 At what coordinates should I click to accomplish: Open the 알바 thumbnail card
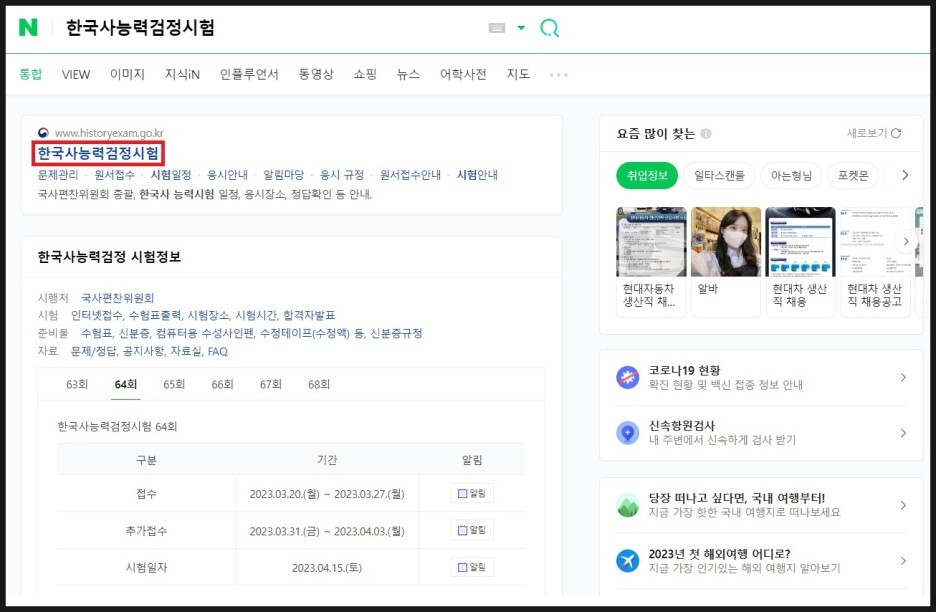(726, 262)
